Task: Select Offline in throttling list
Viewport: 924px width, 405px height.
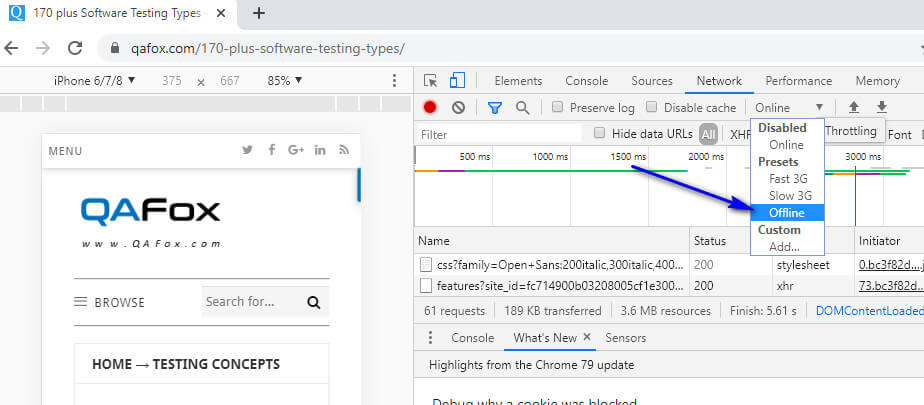Action: [x=787, y=213]
